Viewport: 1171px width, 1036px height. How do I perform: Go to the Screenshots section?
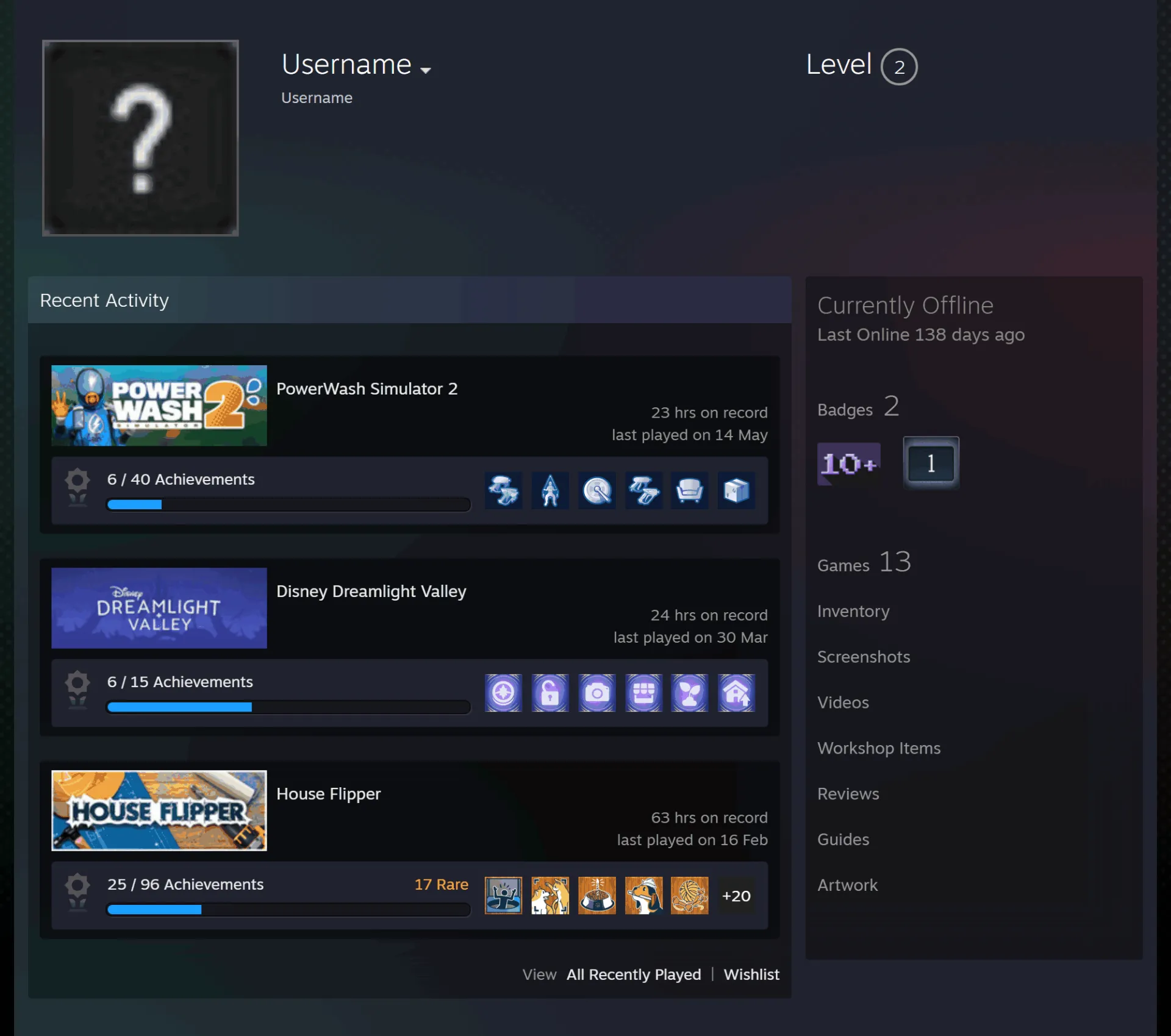(x=864, y=657)
